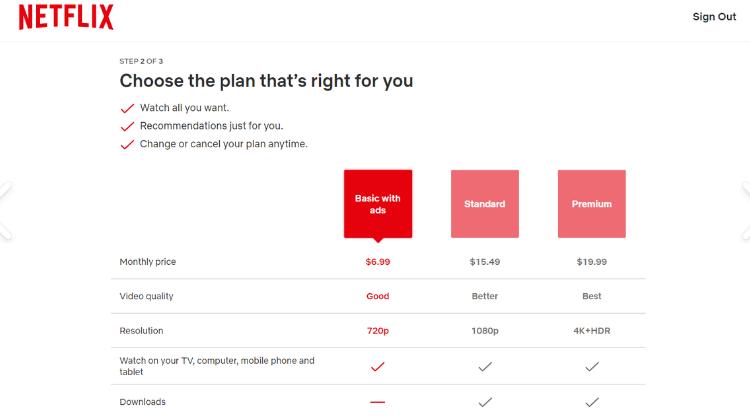Click the 720p resolution value

click(x=377, y=331)
